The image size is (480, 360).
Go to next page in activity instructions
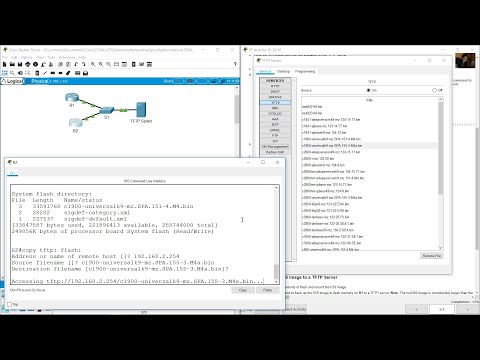pos(467,309)
